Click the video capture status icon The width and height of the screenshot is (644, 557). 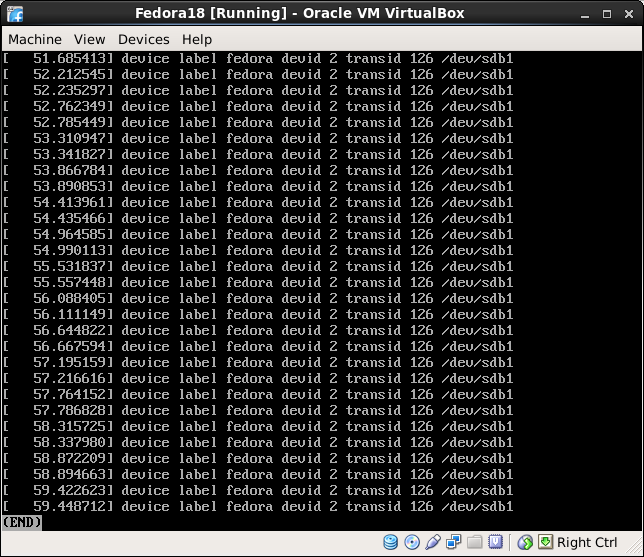pyautogui.click(x=495, y=542)
